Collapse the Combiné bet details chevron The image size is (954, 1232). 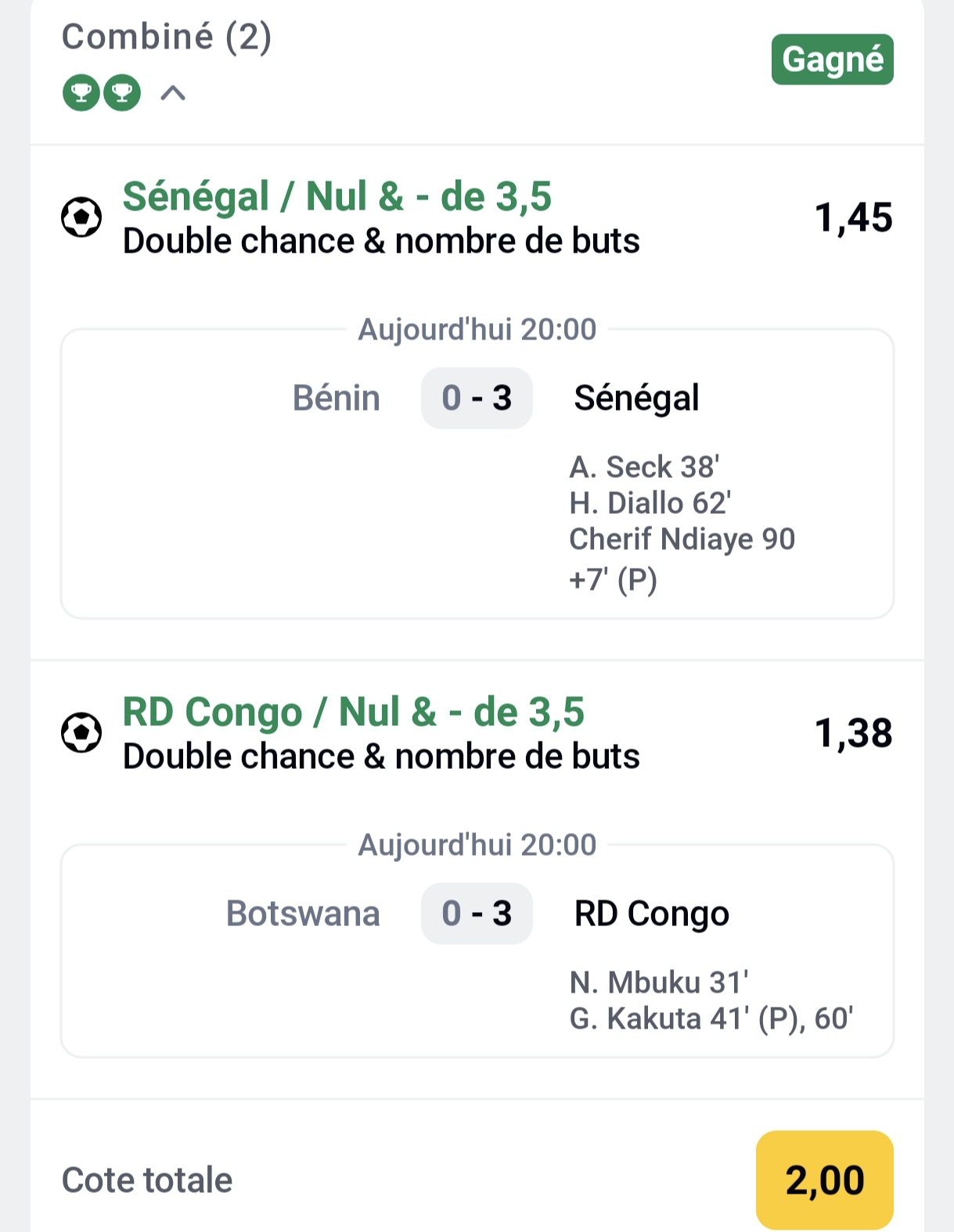(173, 94)
